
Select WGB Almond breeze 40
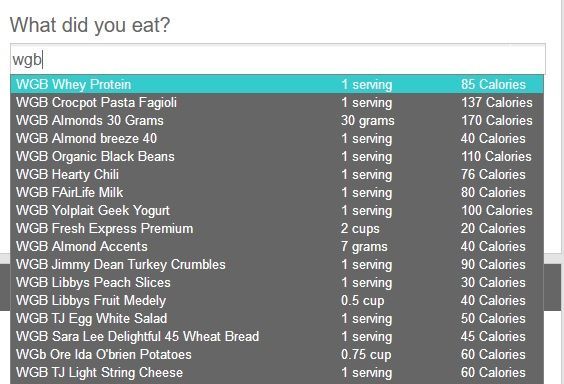click(x=277, y=138)
